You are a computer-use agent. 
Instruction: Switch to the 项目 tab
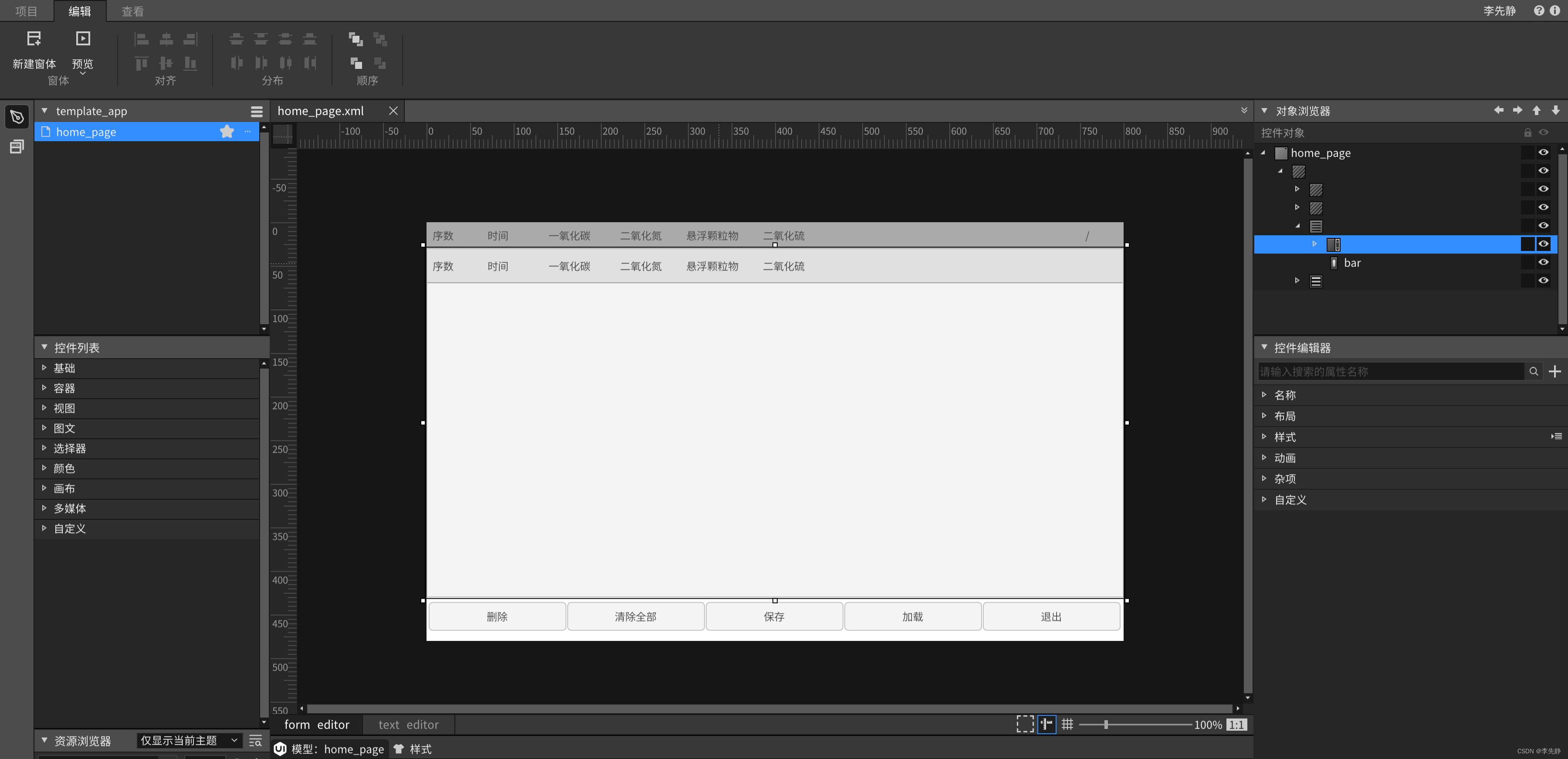point(26,11)
